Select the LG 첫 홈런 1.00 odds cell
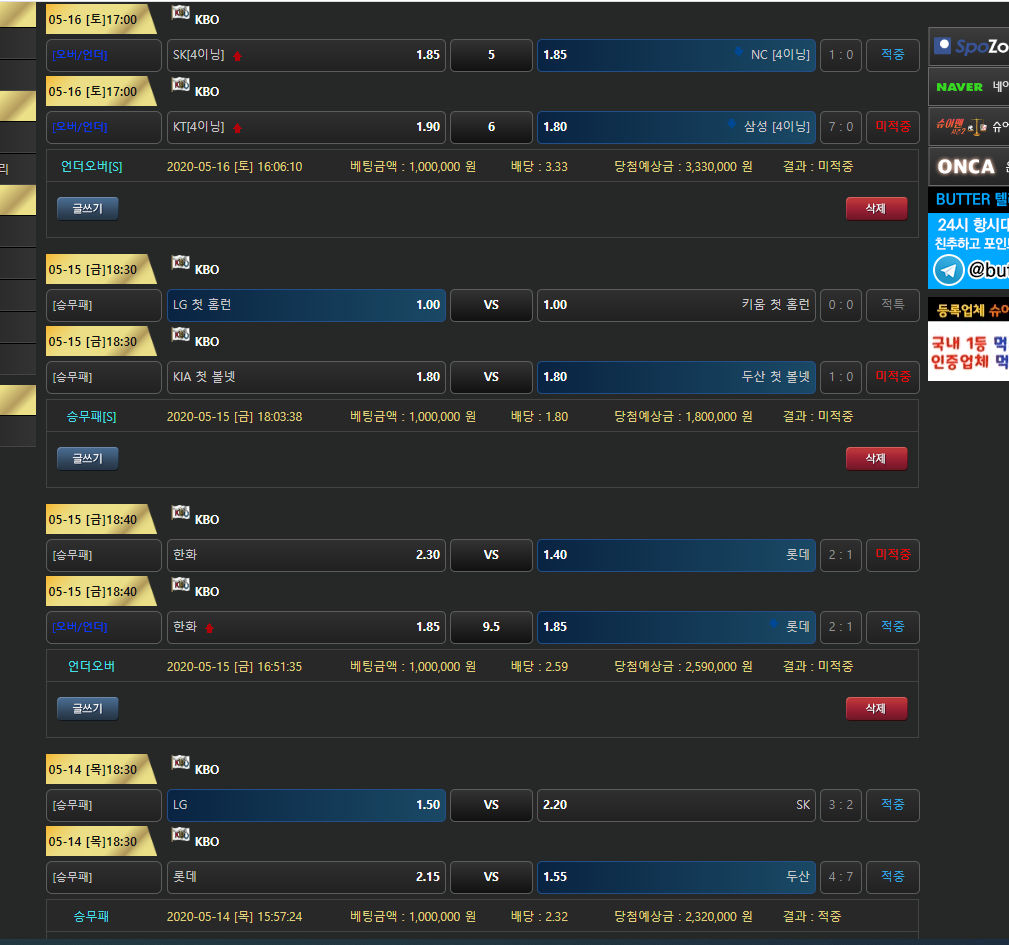1009x945 pixels. coord(306,305)
